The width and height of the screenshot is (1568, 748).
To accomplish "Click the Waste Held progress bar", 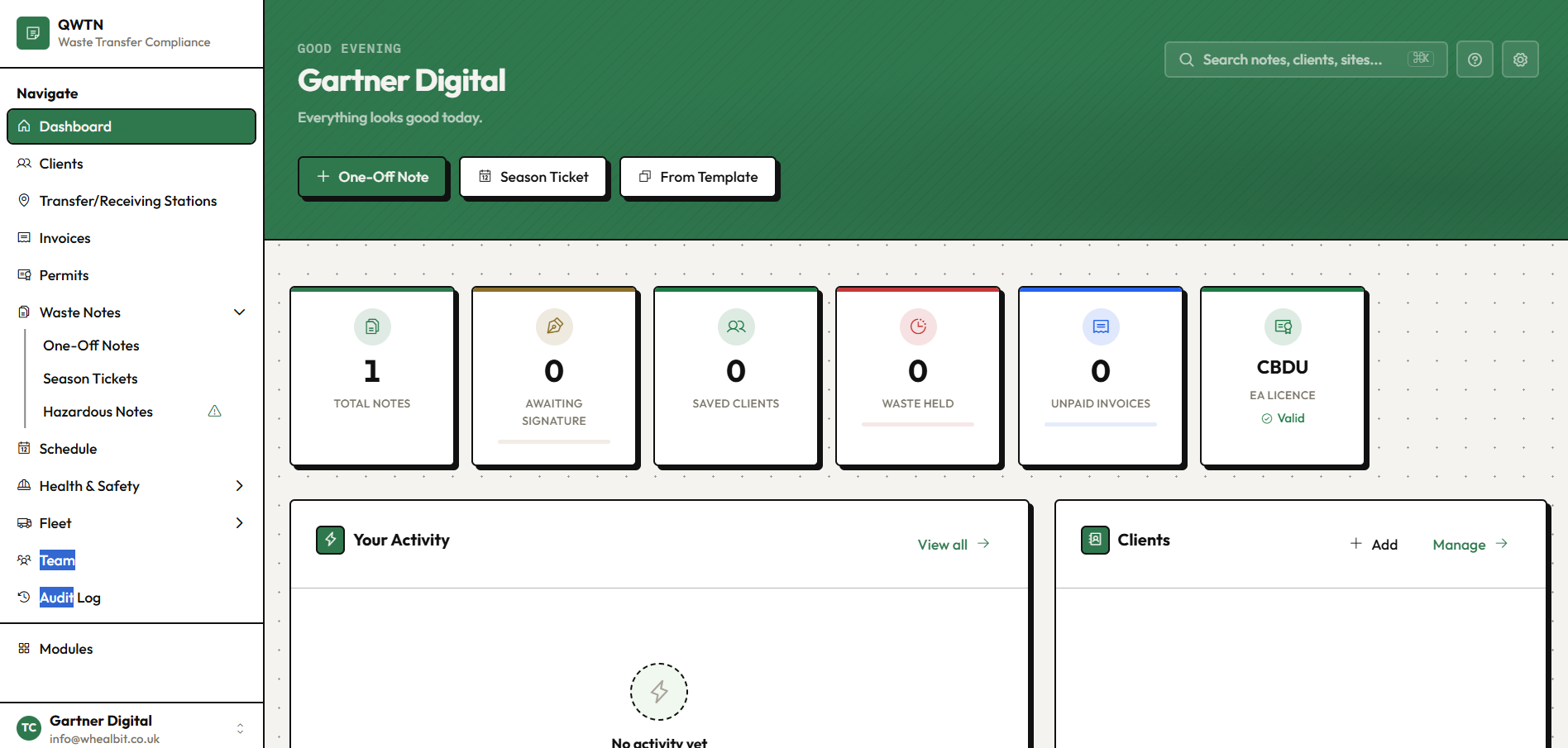I will (918, 425).
